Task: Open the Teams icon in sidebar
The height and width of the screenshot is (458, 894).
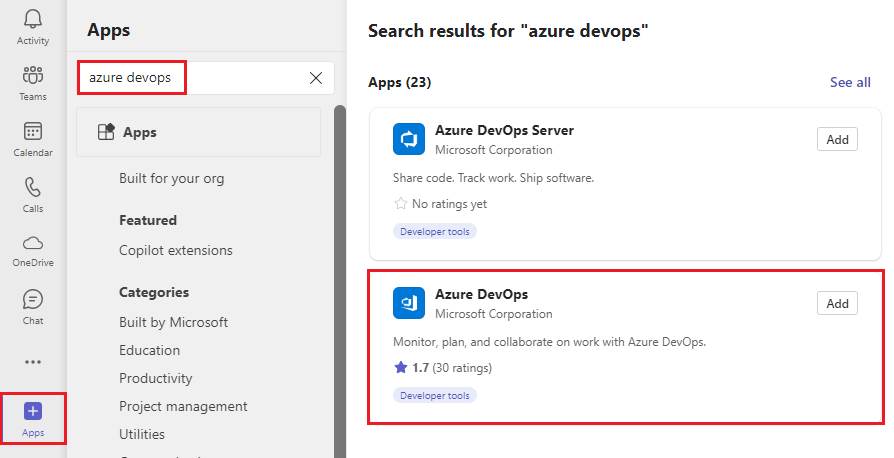Action: (x=32, y=75)
